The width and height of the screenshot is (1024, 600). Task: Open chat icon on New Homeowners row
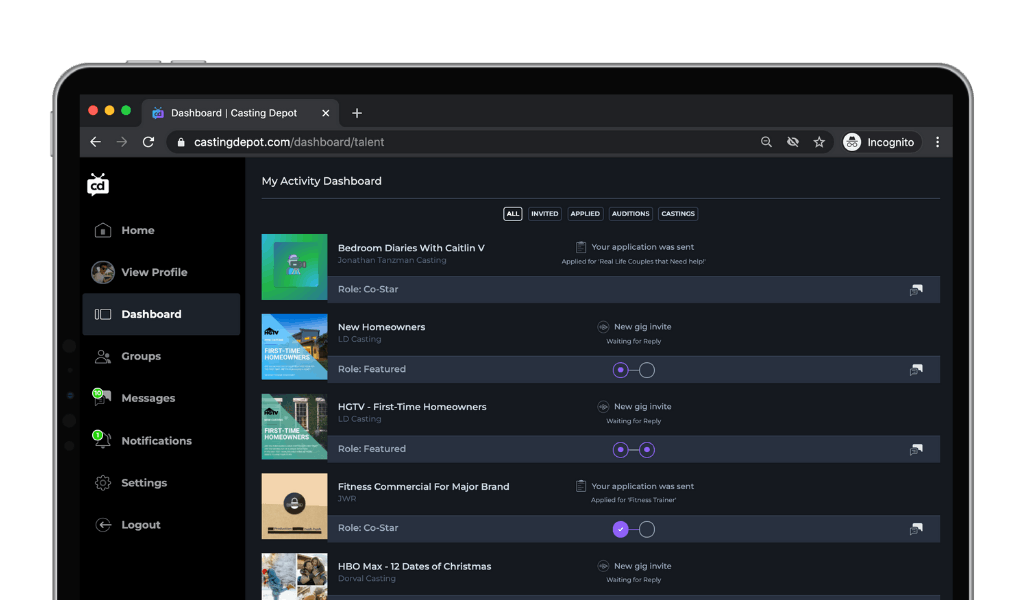pyautogui.click(x=915, y=370)
